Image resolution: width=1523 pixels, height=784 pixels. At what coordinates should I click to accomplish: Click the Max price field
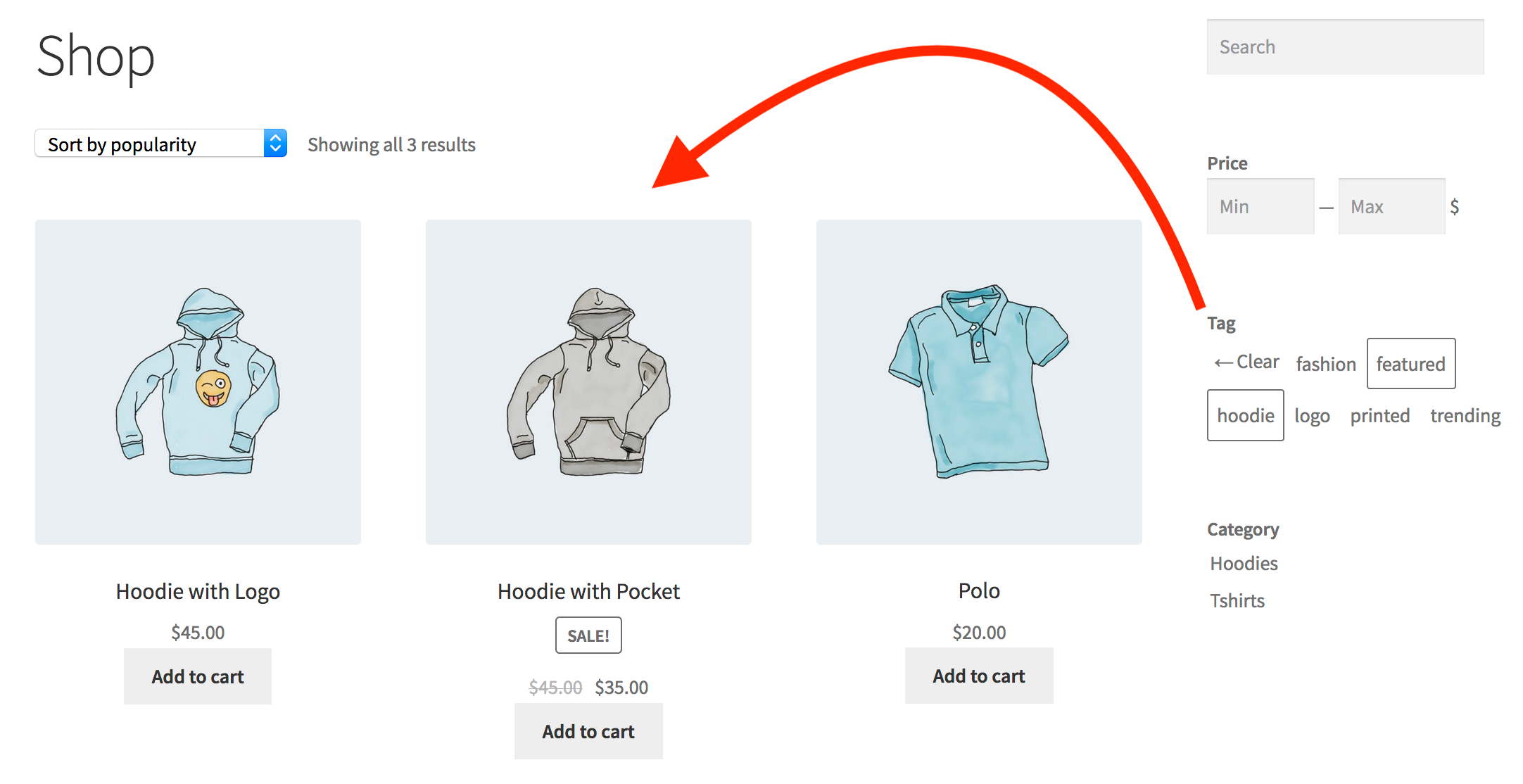(x=1391, y=206)
